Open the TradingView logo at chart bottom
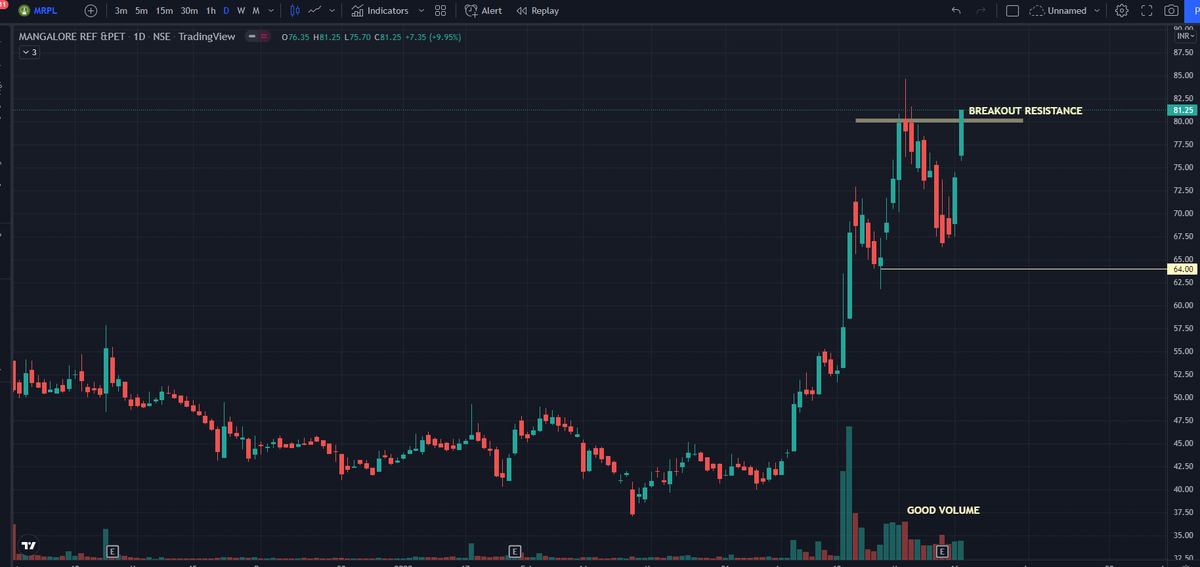Screen dimensions: 1200x567 tap(29, 546)
